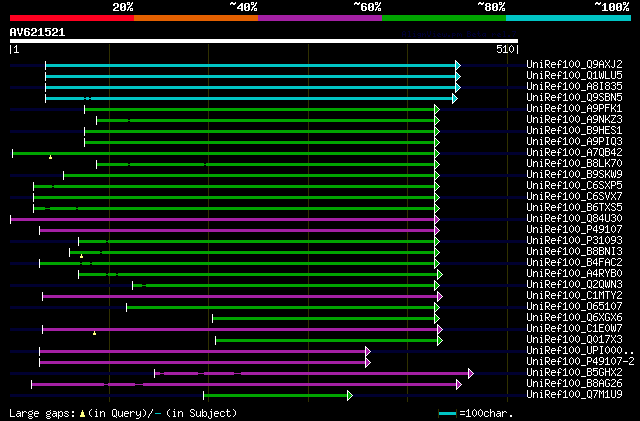Click the purple arrowhead on the C1MTY2 row

click(x=440, y=297)
